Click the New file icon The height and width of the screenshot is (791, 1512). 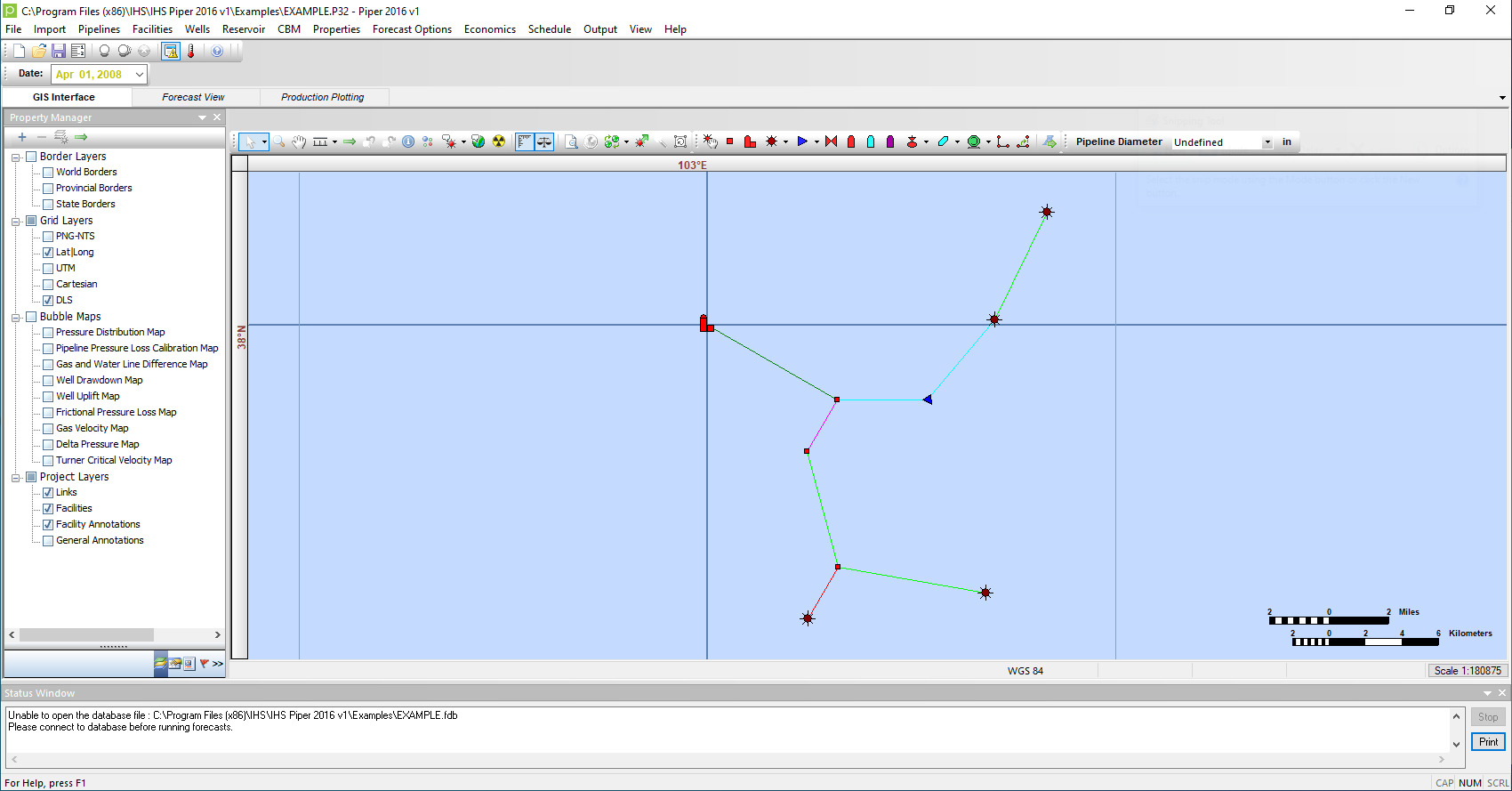tap(19, 52)
